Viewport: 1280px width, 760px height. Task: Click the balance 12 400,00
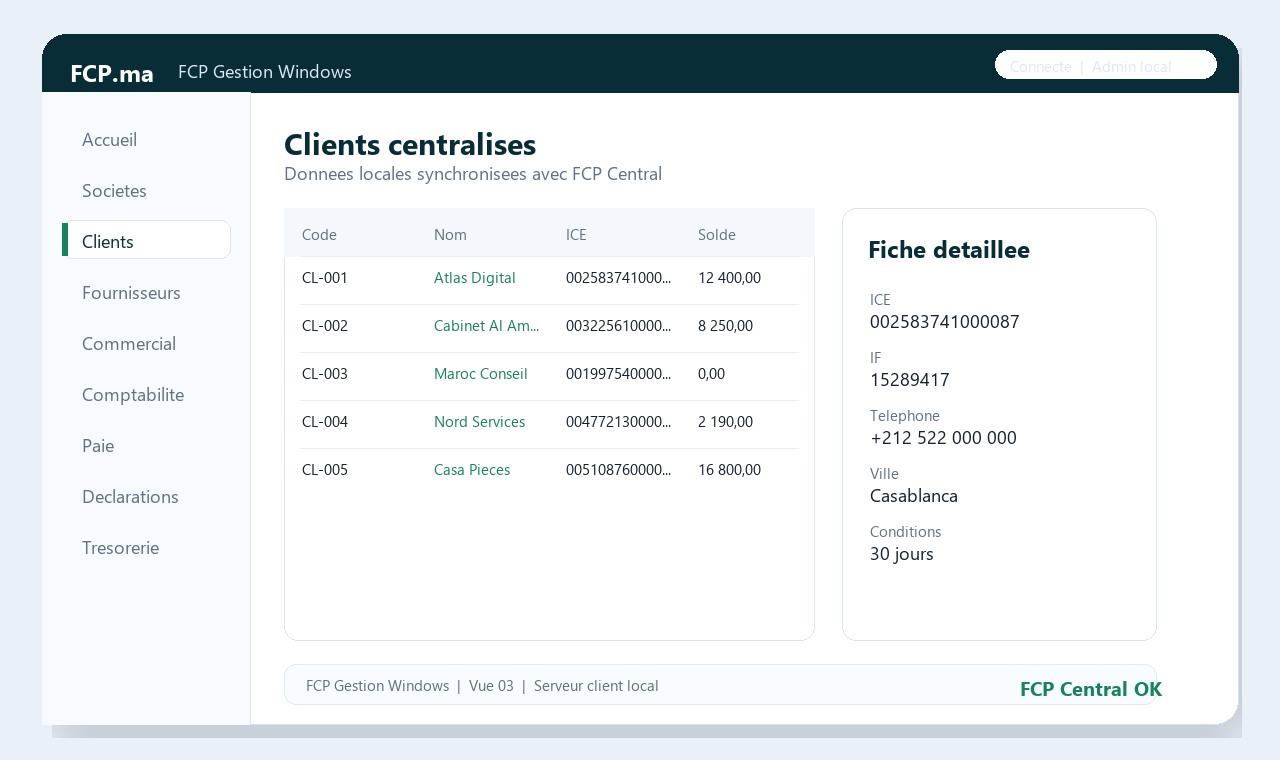729,278
